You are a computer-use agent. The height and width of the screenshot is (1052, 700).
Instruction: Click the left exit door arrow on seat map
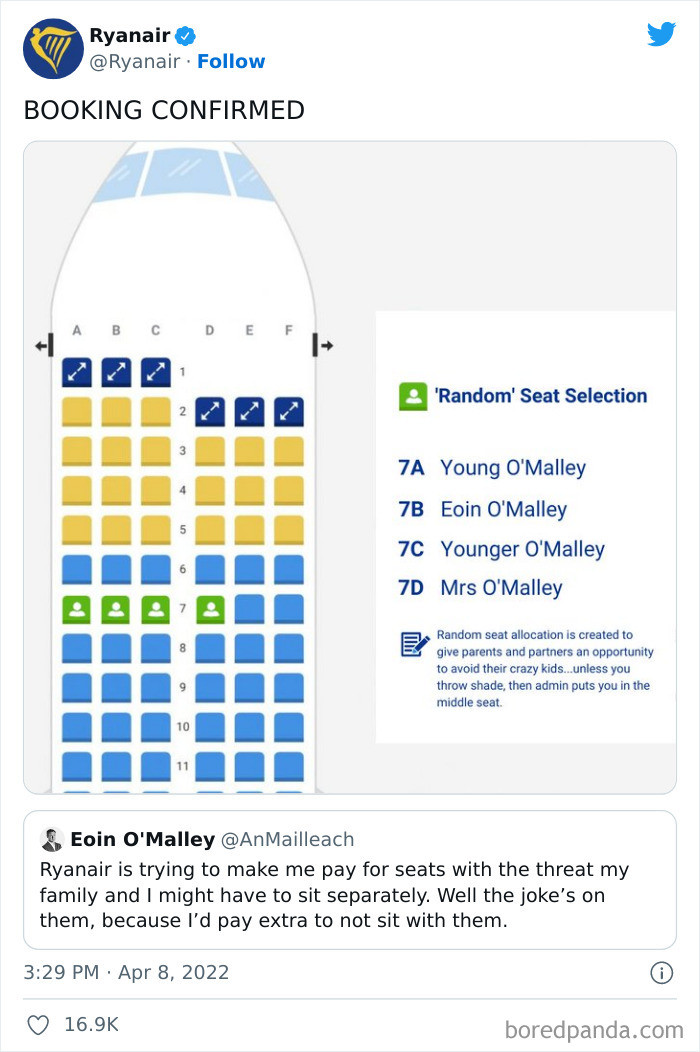pos(42,344)
